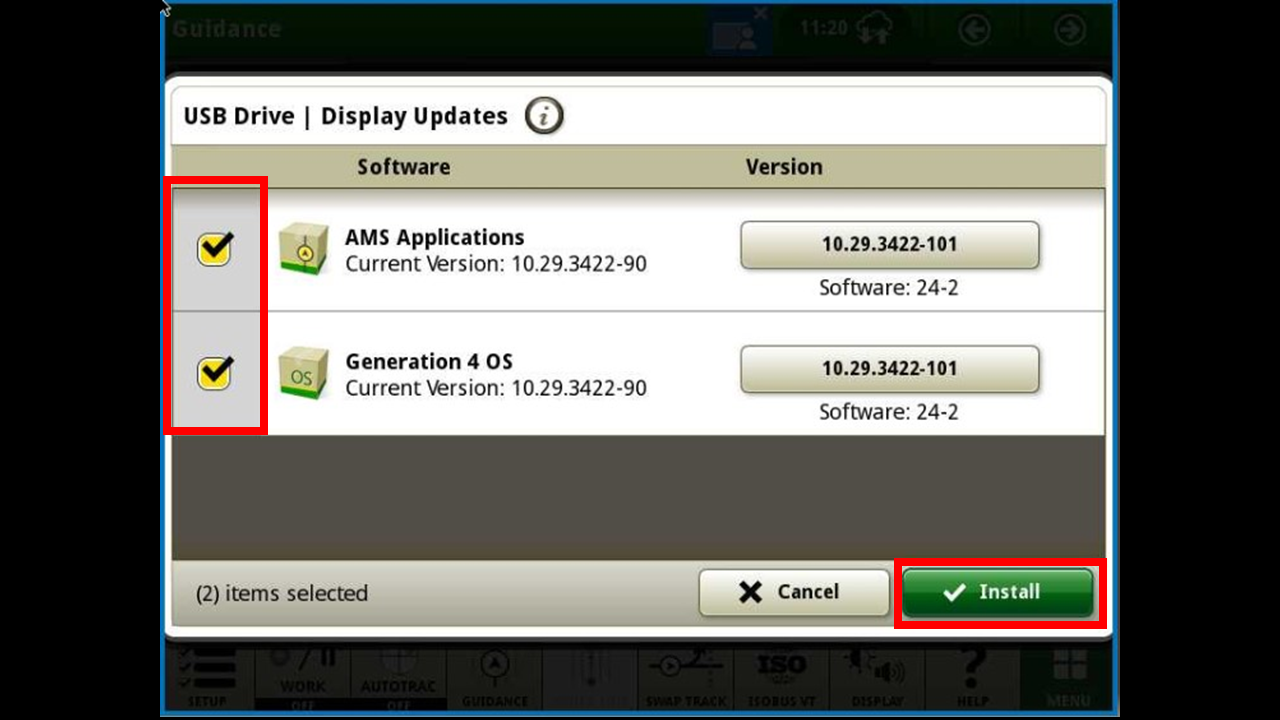1280x720 pixels.
Task: Click 'Software: 24-2' under Generation 4 OS version
Action: [x=889, y=412]
